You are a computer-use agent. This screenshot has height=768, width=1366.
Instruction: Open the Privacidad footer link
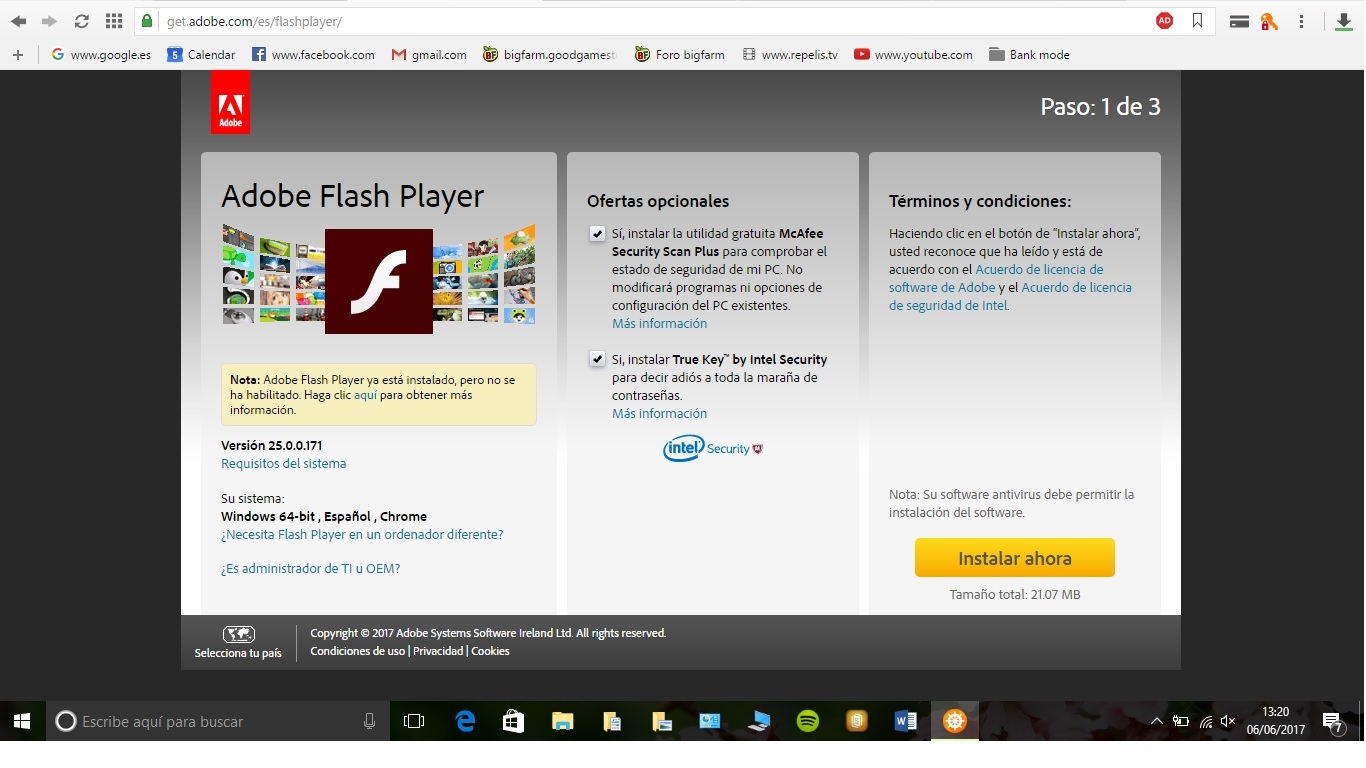(x=438, y=651)
